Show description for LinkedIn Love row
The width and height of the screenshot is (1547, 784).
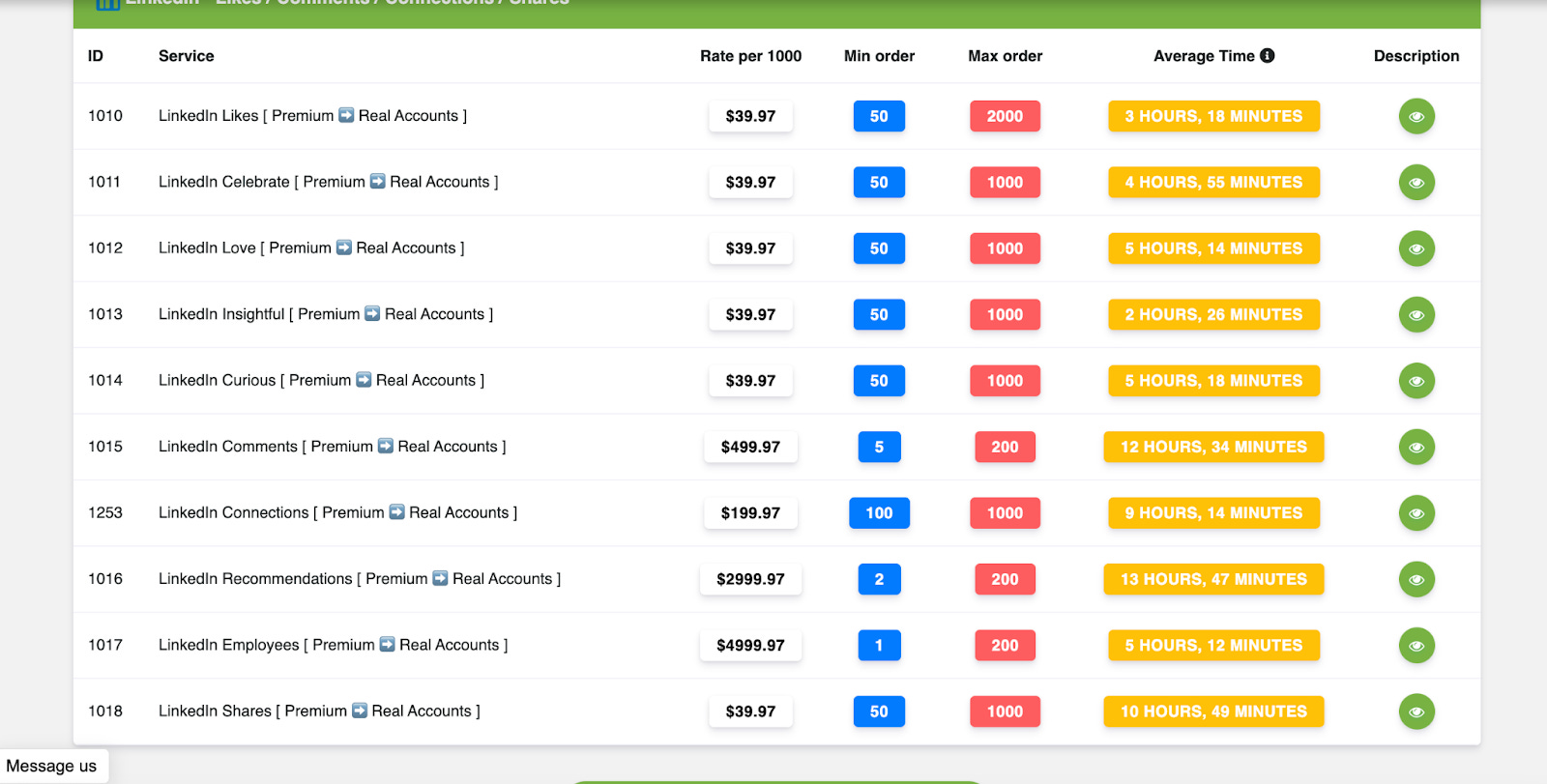point(1416,248)
